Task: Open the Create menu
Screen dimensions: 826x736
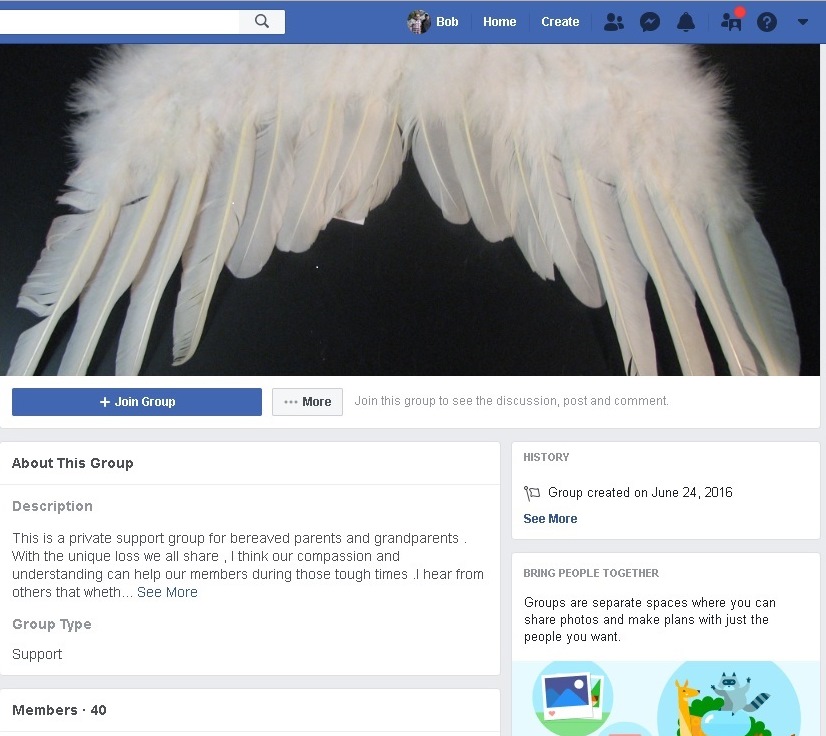Action: (x=560, y=22)
